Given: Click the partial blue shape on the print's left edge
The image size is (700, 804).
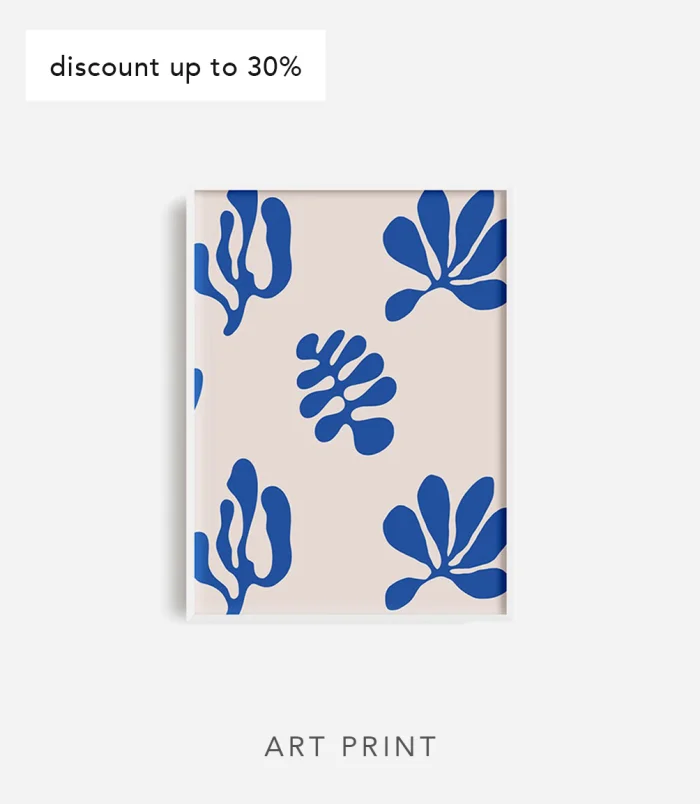Looking at the screenshot, I should (198, 388).
